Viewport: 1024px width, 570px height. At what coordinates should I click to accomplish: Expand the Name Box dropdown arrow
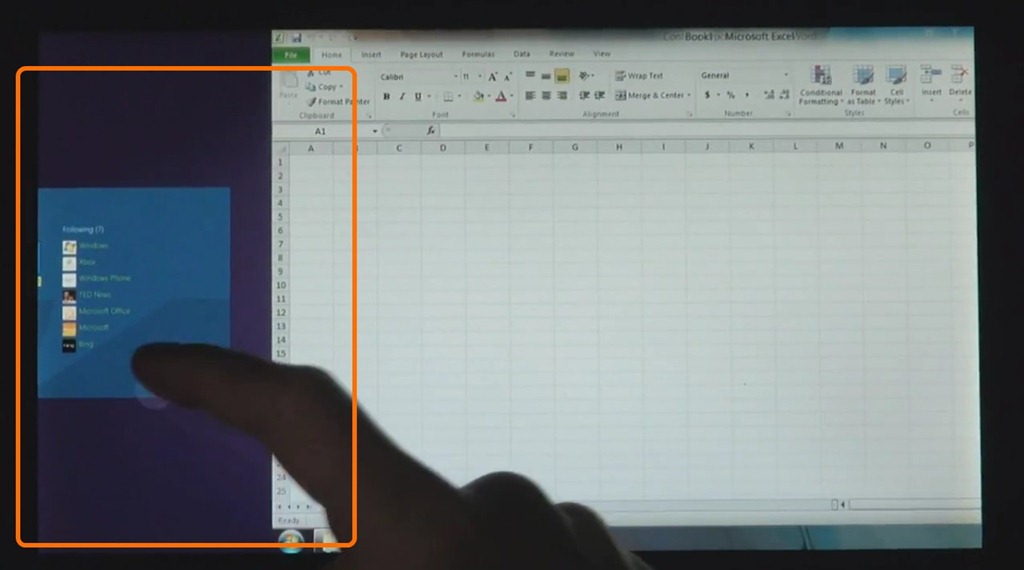375,131
